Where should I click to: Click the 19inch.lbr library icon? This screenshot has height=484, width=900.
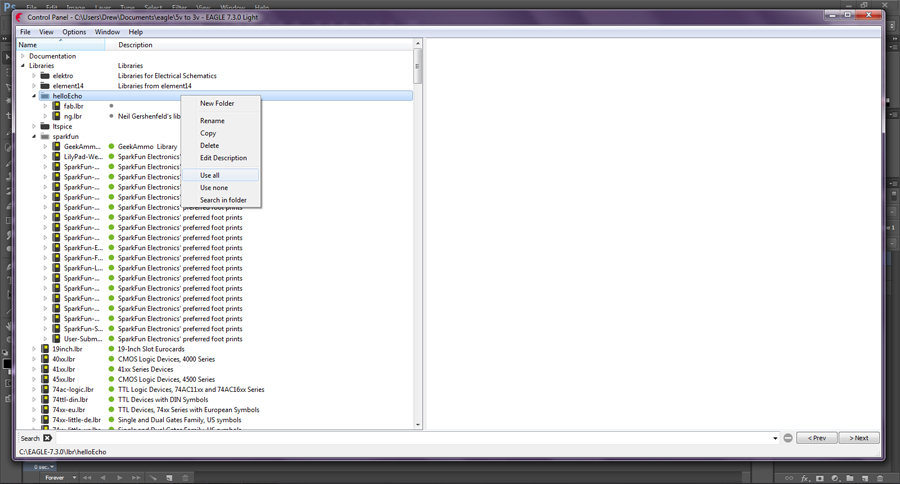pyautogui.click(x=45, y=349)
